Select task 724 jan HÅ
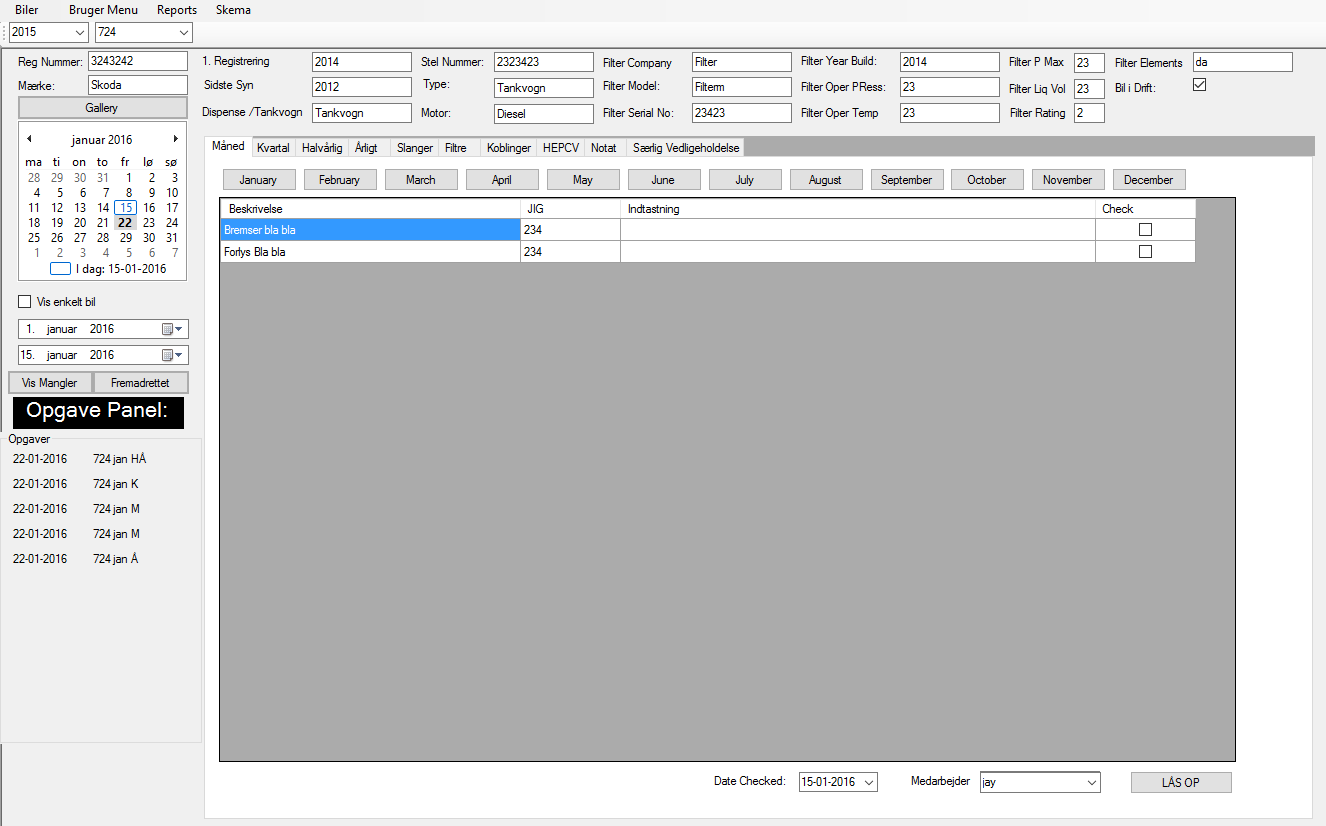The width and height of the screenshot is (1326, 826). 119,459
